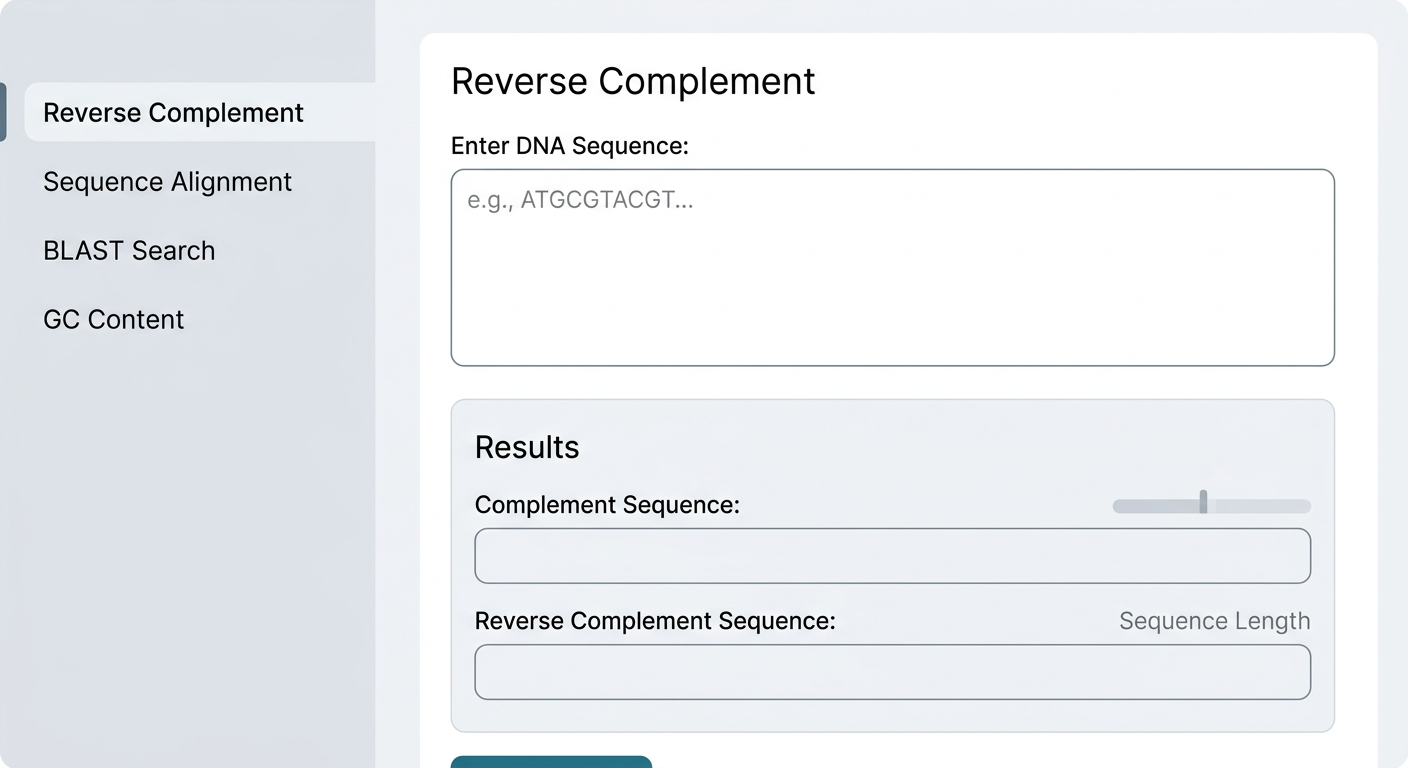Open the Reverse Complement sidebar item

173,113
